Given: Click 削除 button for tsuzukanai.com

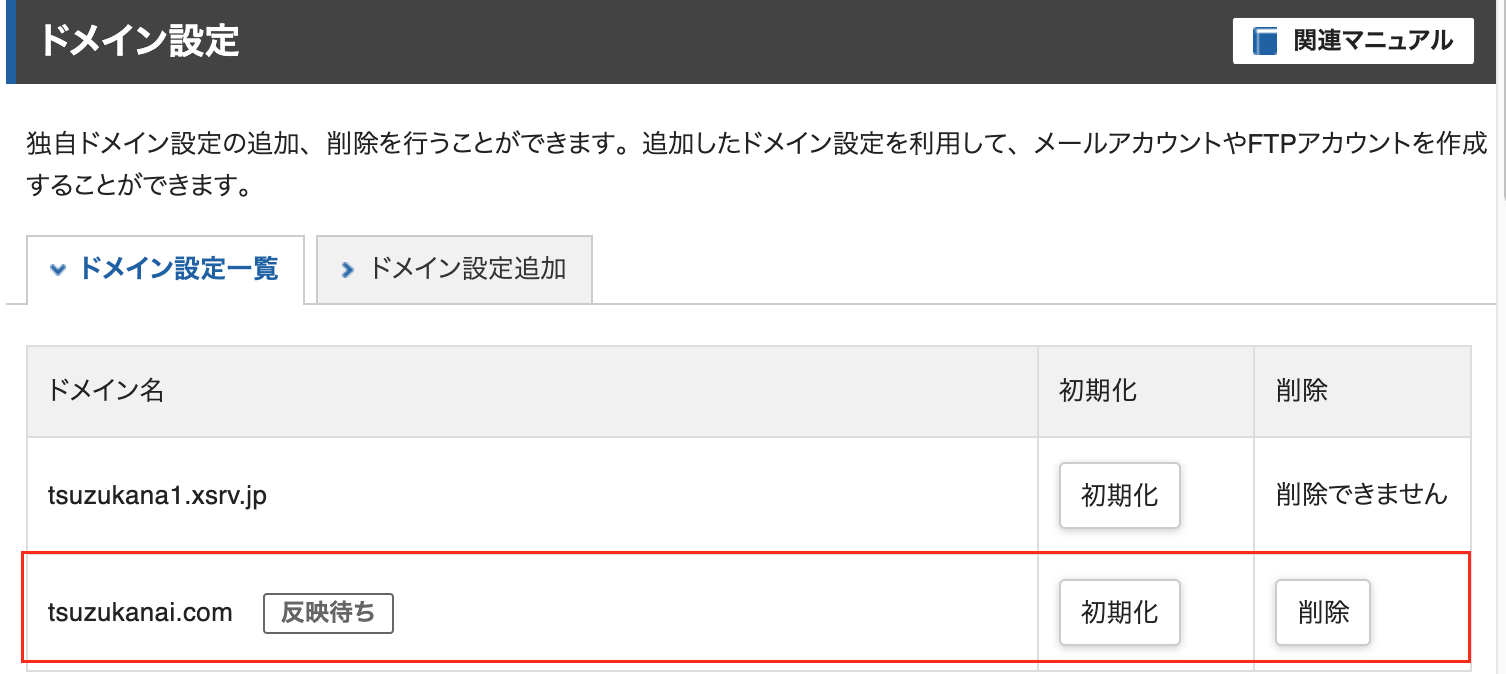Looking at the screenshot, I should [1323, 612].
